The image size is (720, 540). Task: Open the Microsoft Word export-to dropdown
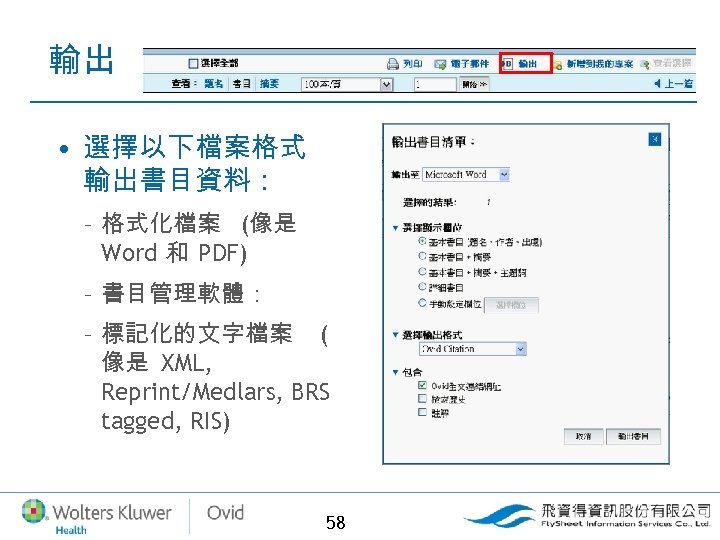(x=466, y=174)
